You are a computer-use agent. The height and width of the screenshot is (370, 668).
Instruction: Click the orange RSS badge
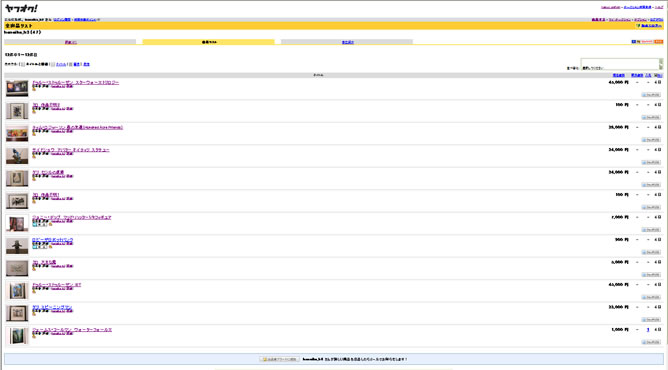click(659, 42)
